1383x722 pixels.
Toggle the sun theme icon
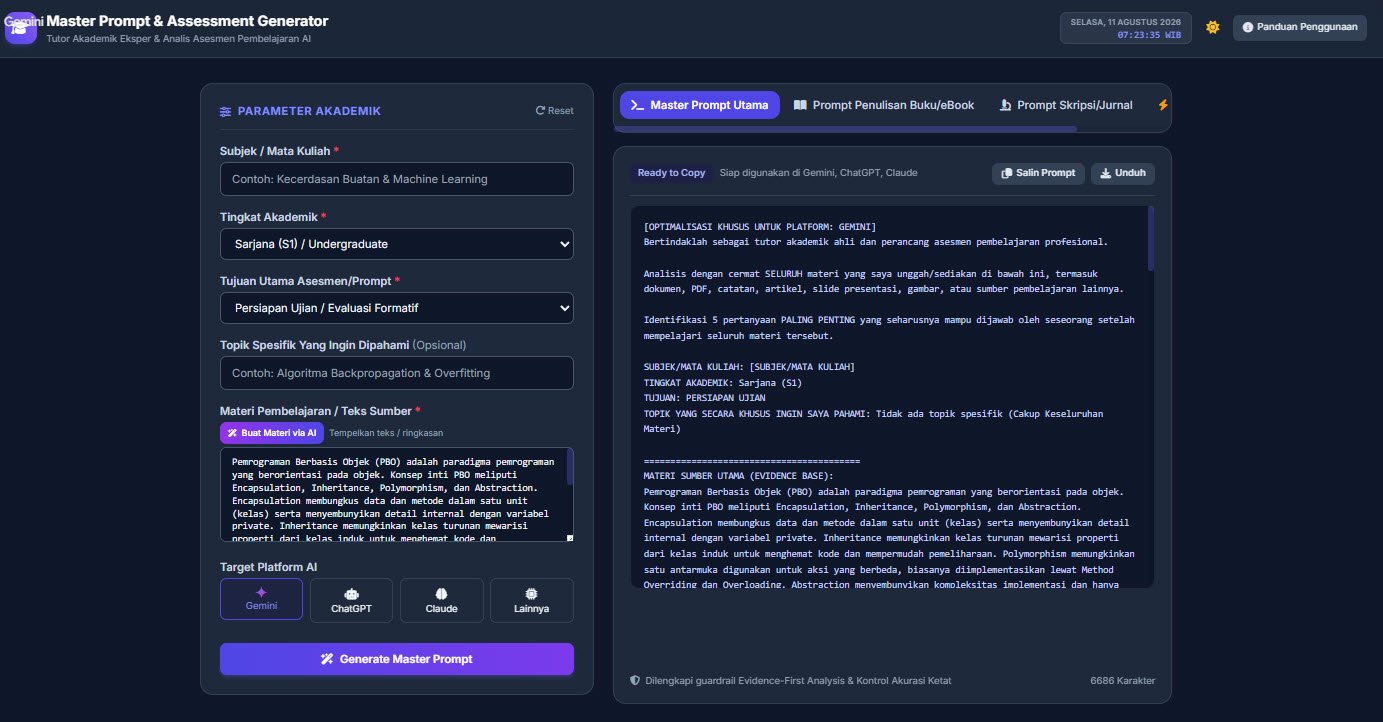(1213, 27)
